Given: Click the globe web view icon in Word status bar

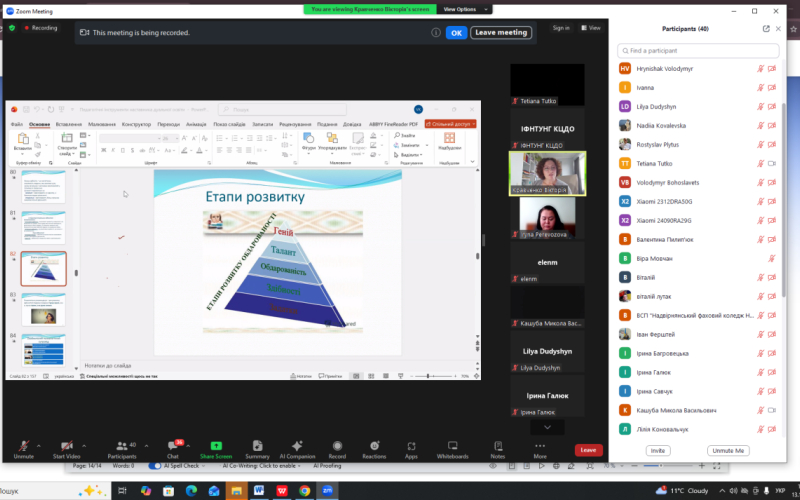Looking at the screenshot, I should coord(556,466).
